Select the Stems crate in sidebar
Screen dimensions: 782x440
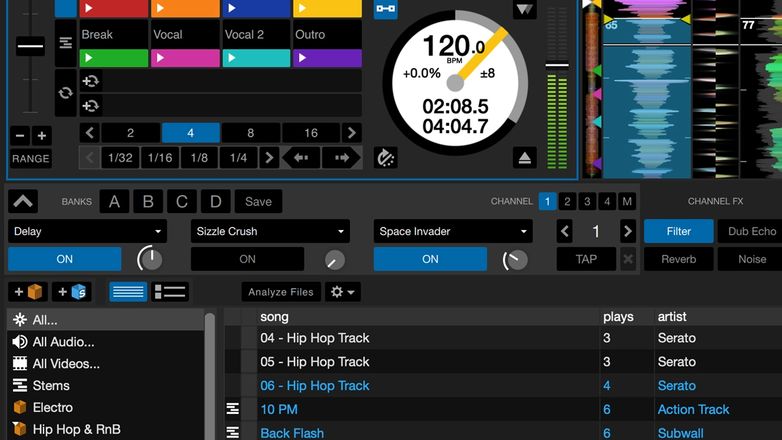click(x=105, y=386)
